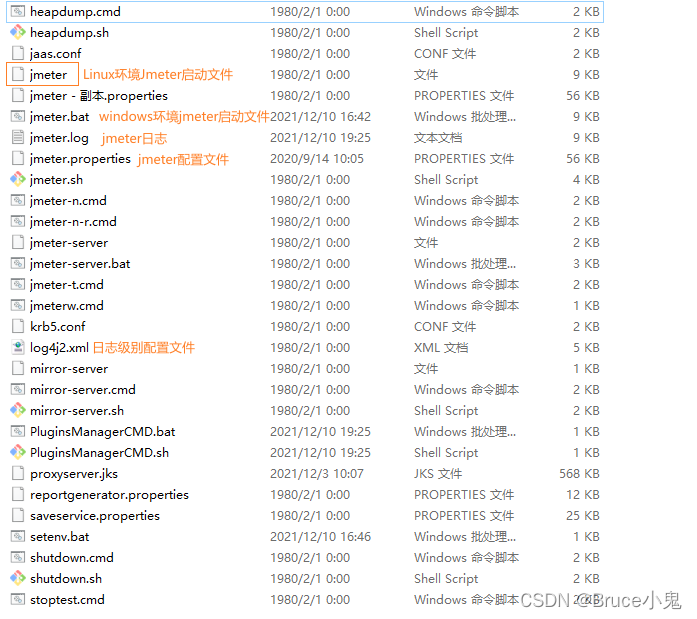Select the reportgenerator.properties file name
The height and width of the screenshot is (619, 697).
point(109,495)
